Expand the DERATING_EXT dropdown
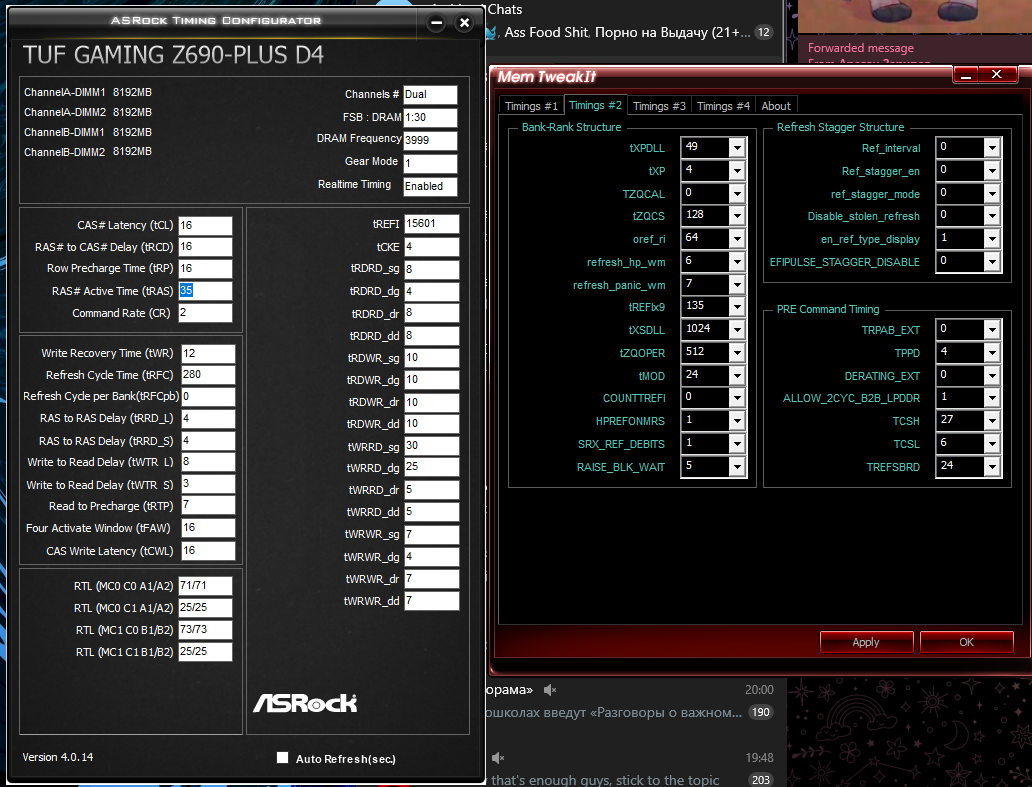 (x=992, y=376)
